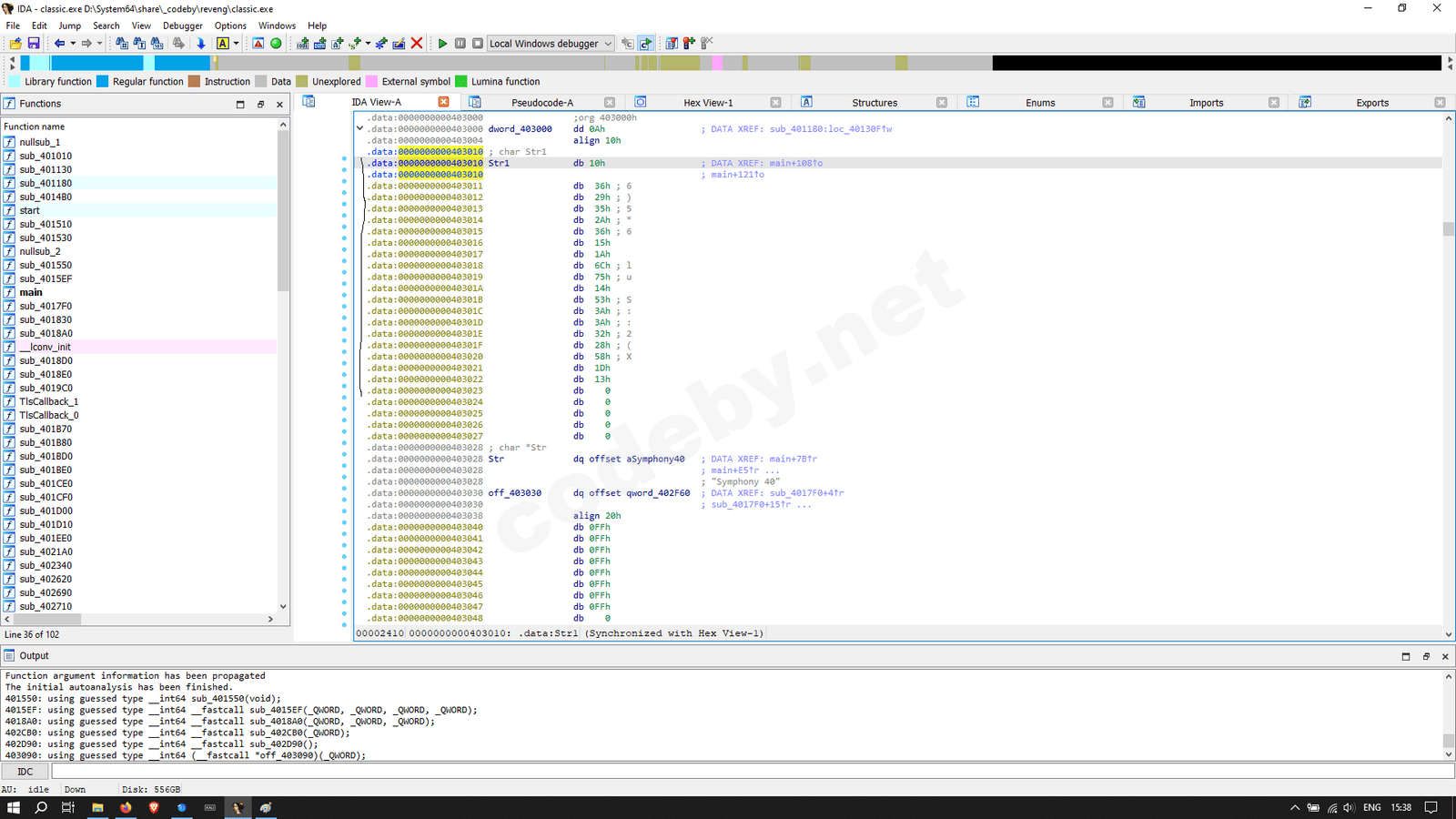
Task: Follow the aSymphony40 offset reference
Action: (x=654, y=459)
